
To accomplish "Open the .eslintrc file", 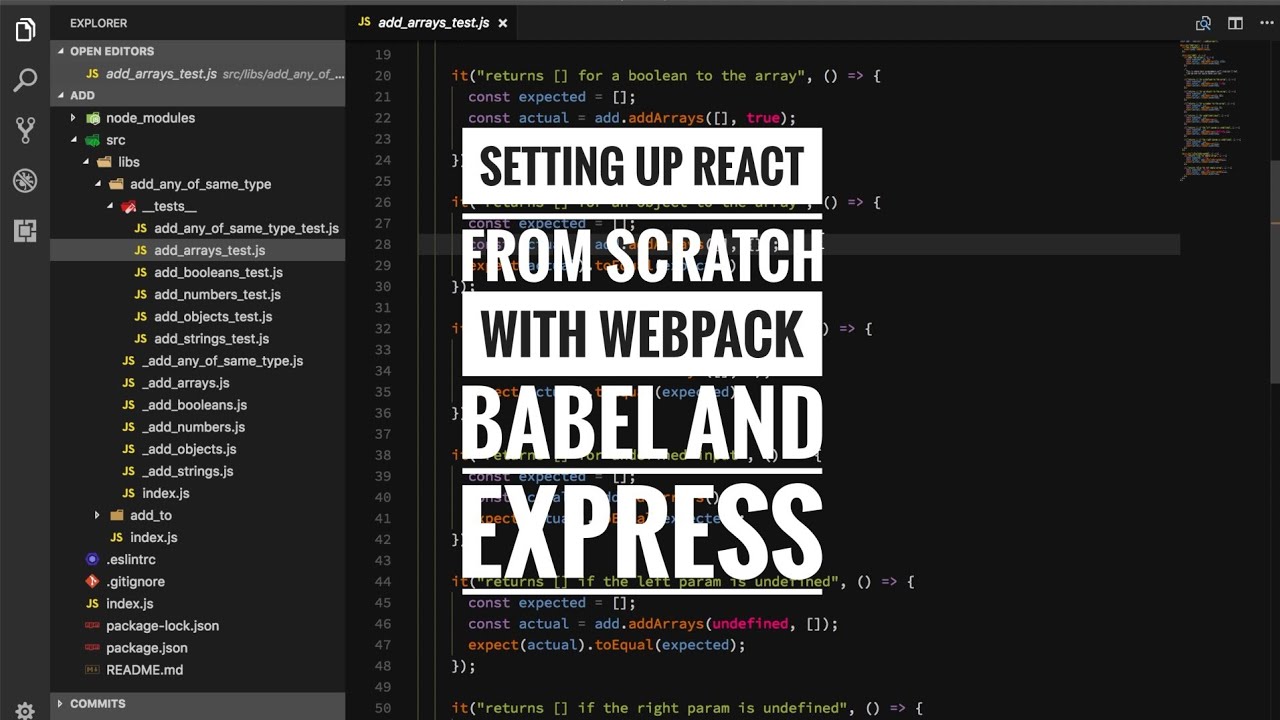I will click(x=198, y=559).
